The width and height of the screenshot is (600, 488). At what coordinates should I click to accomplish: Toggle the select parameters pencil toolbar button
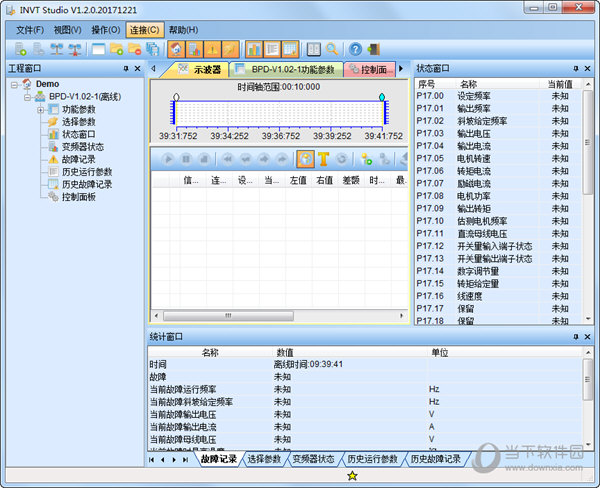[230, 49]
